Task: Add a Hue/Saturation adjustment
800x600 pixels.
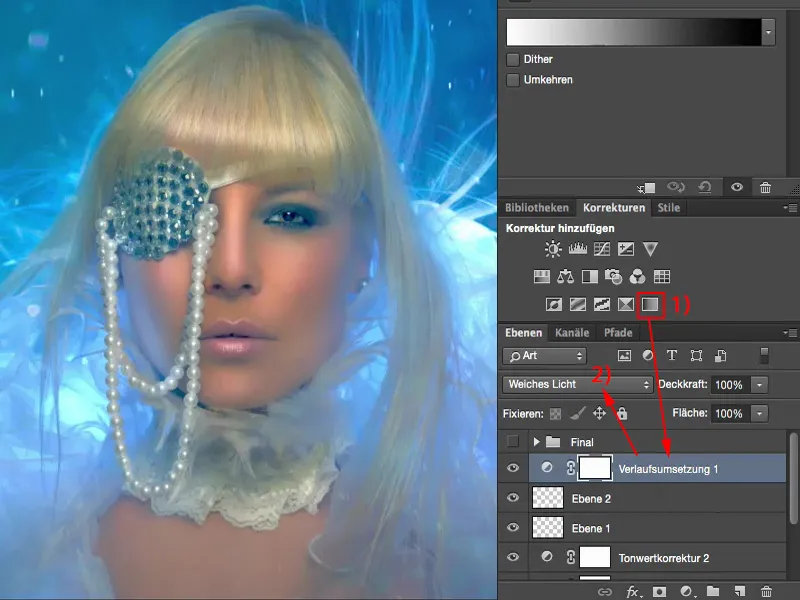Action: (541, 277)
